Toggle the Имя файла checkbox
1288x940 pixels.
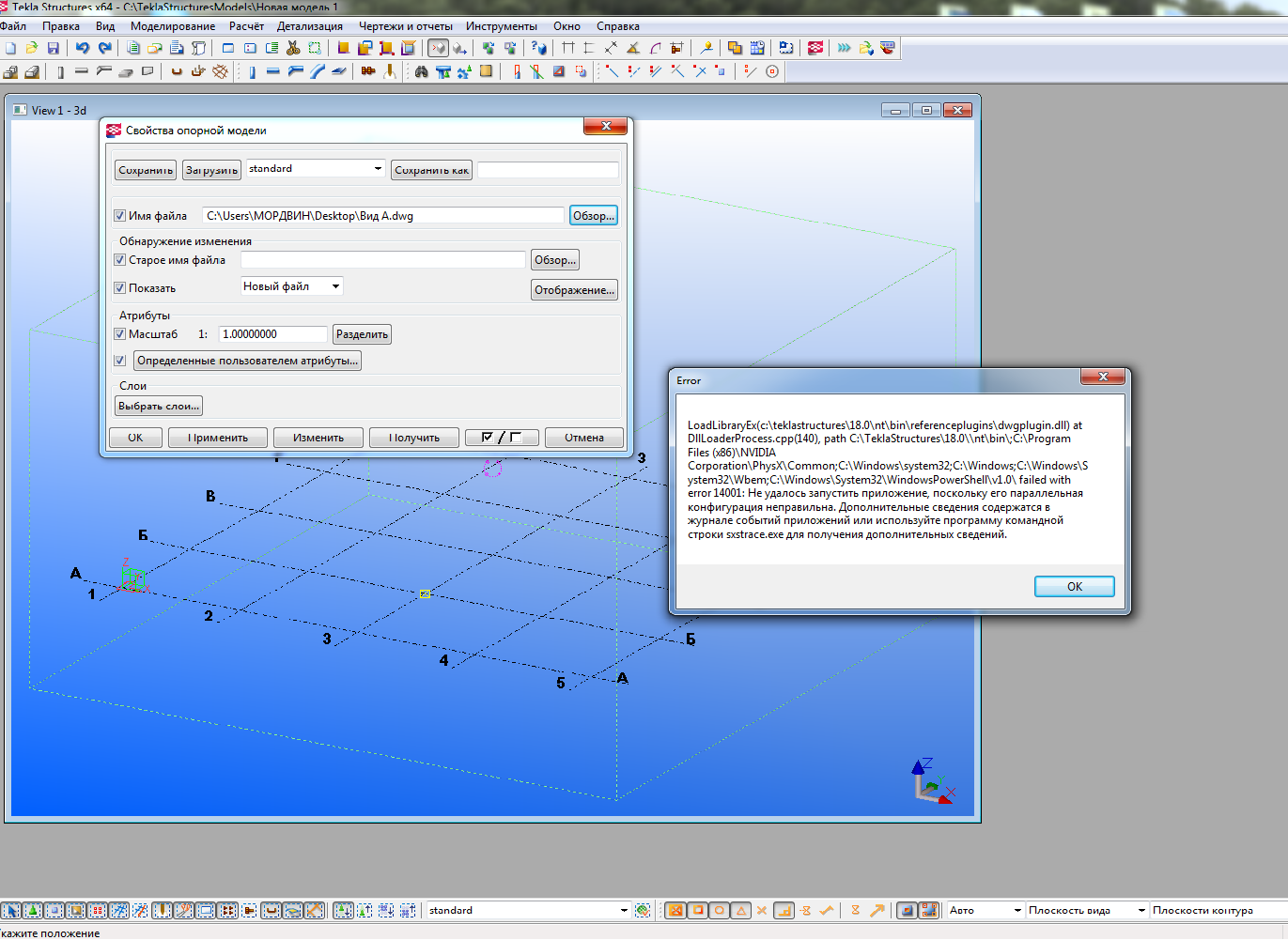pos(120,216)
